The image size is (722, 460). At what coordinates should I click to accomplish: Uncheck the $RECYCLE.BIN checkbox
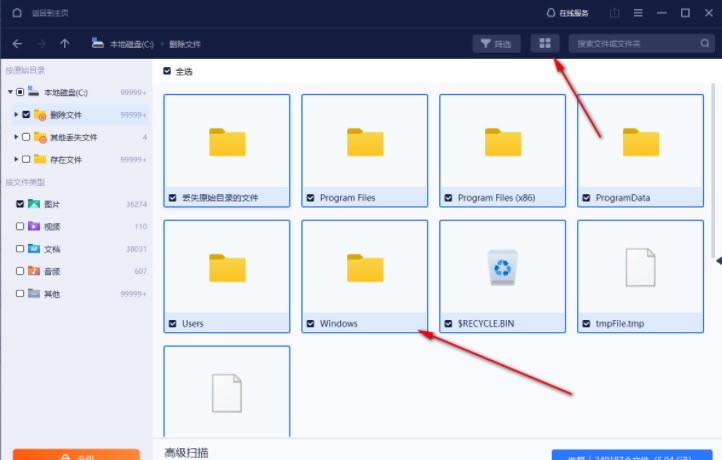[448, 324]
